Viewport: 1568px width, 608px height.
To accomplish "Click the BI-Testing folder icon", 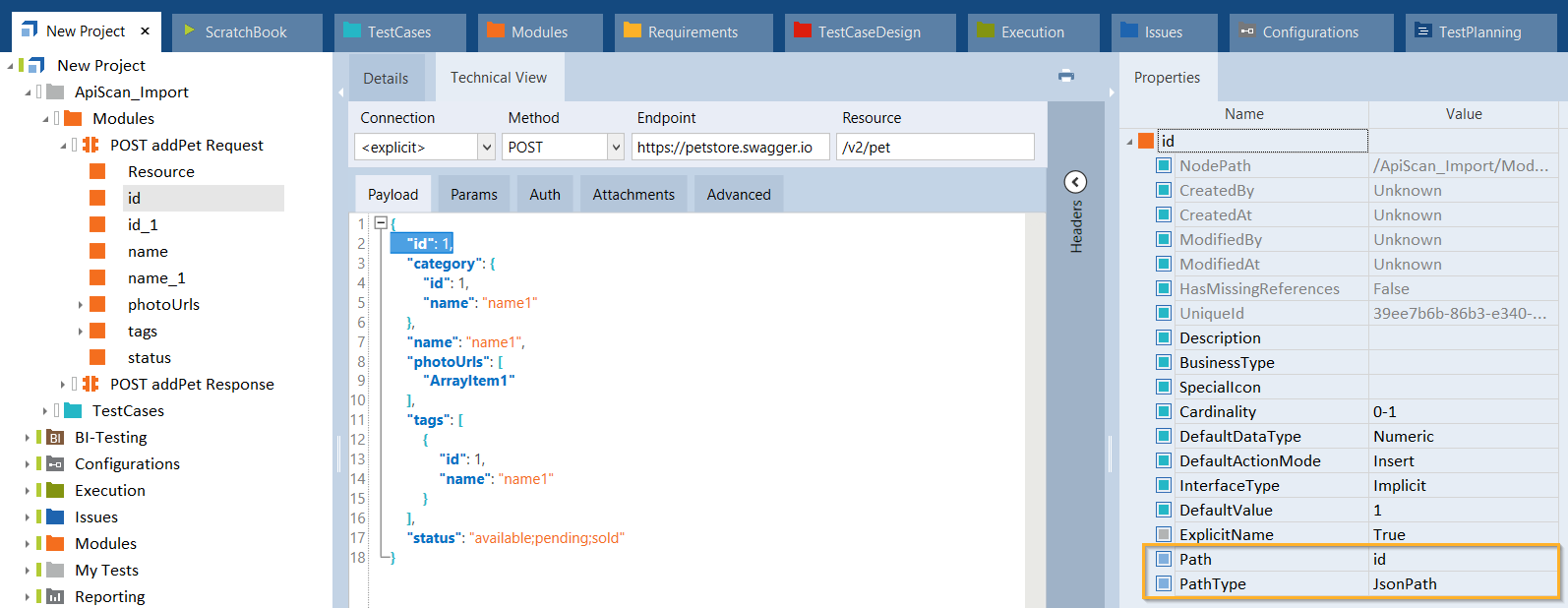I will [56, 438].
